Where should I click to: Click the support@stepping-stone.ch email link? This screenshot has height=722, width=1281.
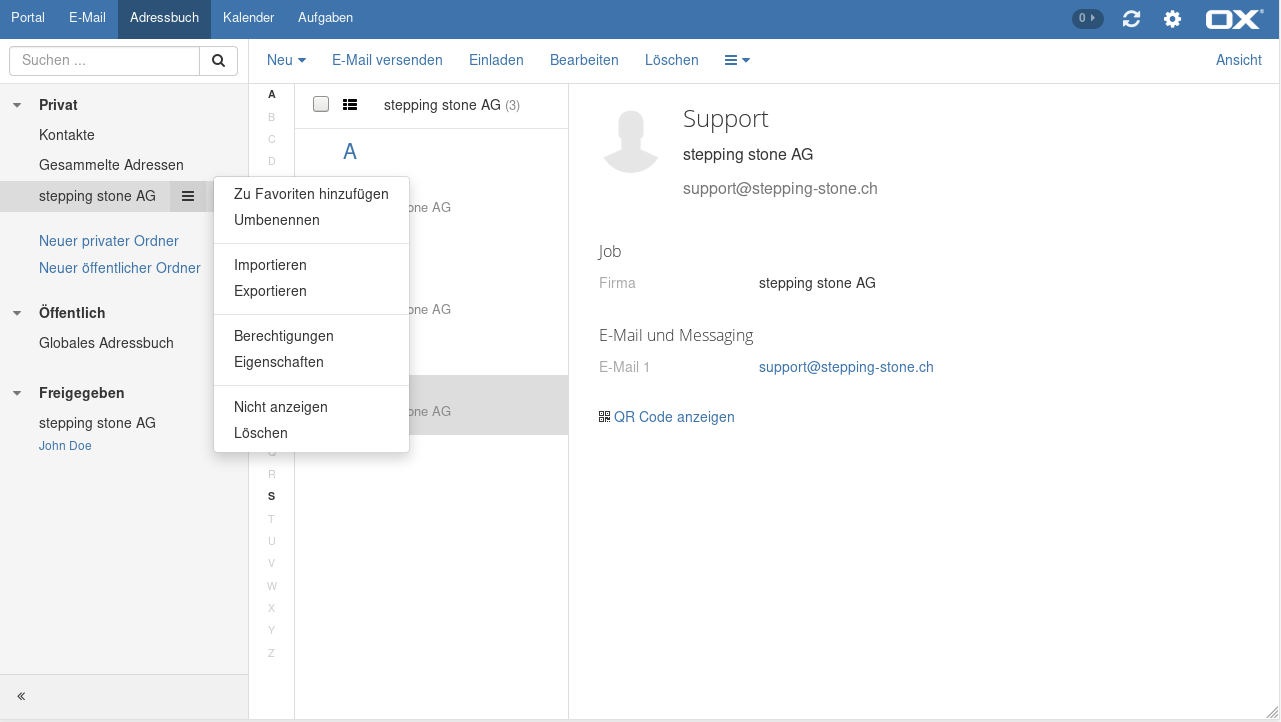(845, 367)
